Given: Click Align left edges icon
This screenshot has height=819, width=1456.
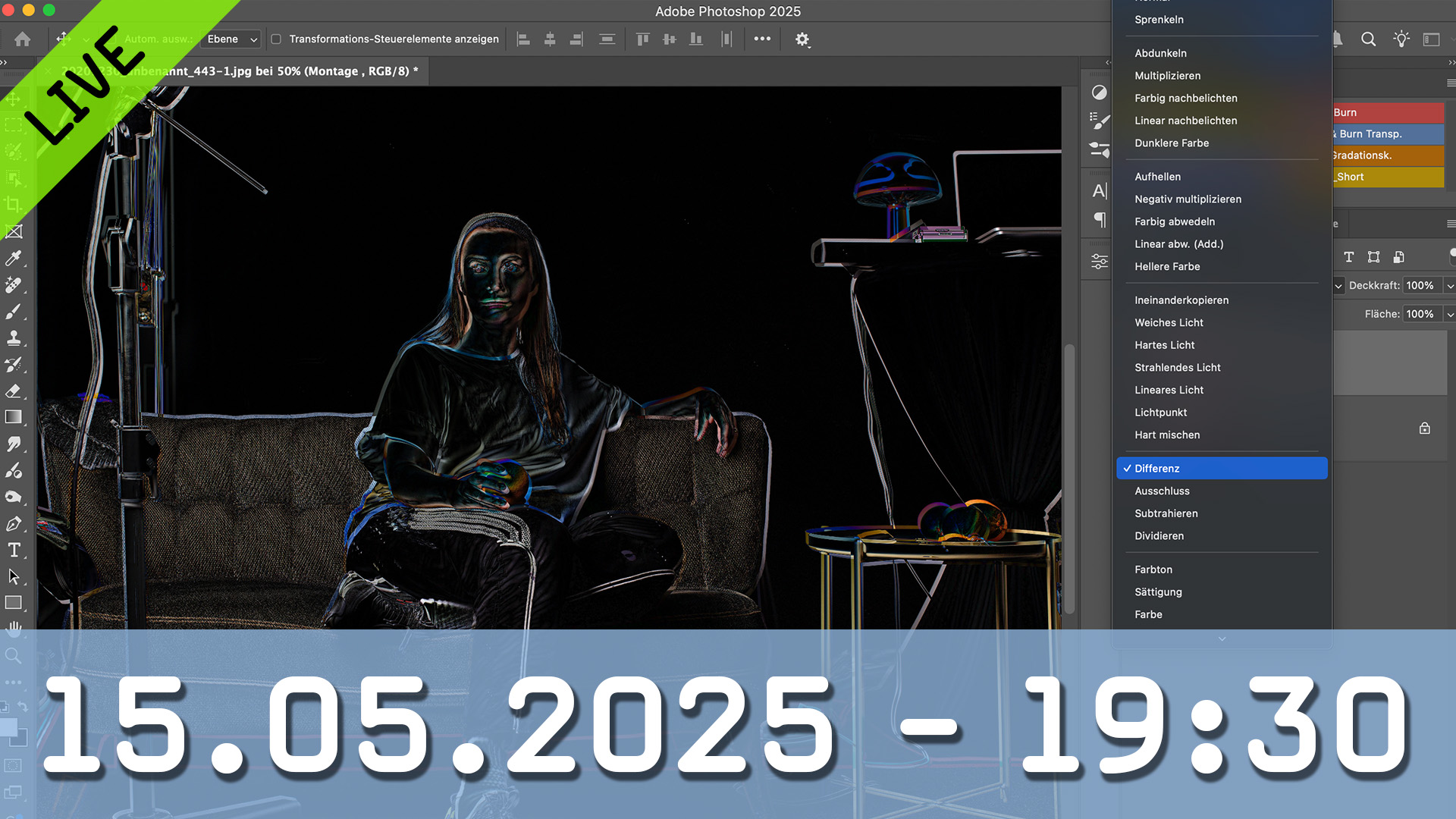Looking at the screenshot, I should [523, 39].
